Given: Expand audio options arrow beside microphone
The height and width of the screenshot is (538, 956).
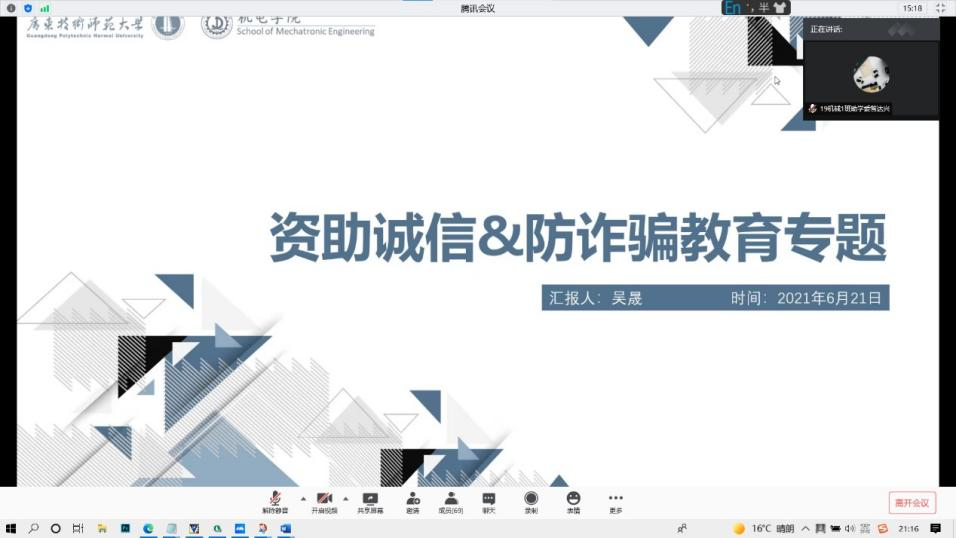Looking at the screenshot, I should [x=303, y=498].
